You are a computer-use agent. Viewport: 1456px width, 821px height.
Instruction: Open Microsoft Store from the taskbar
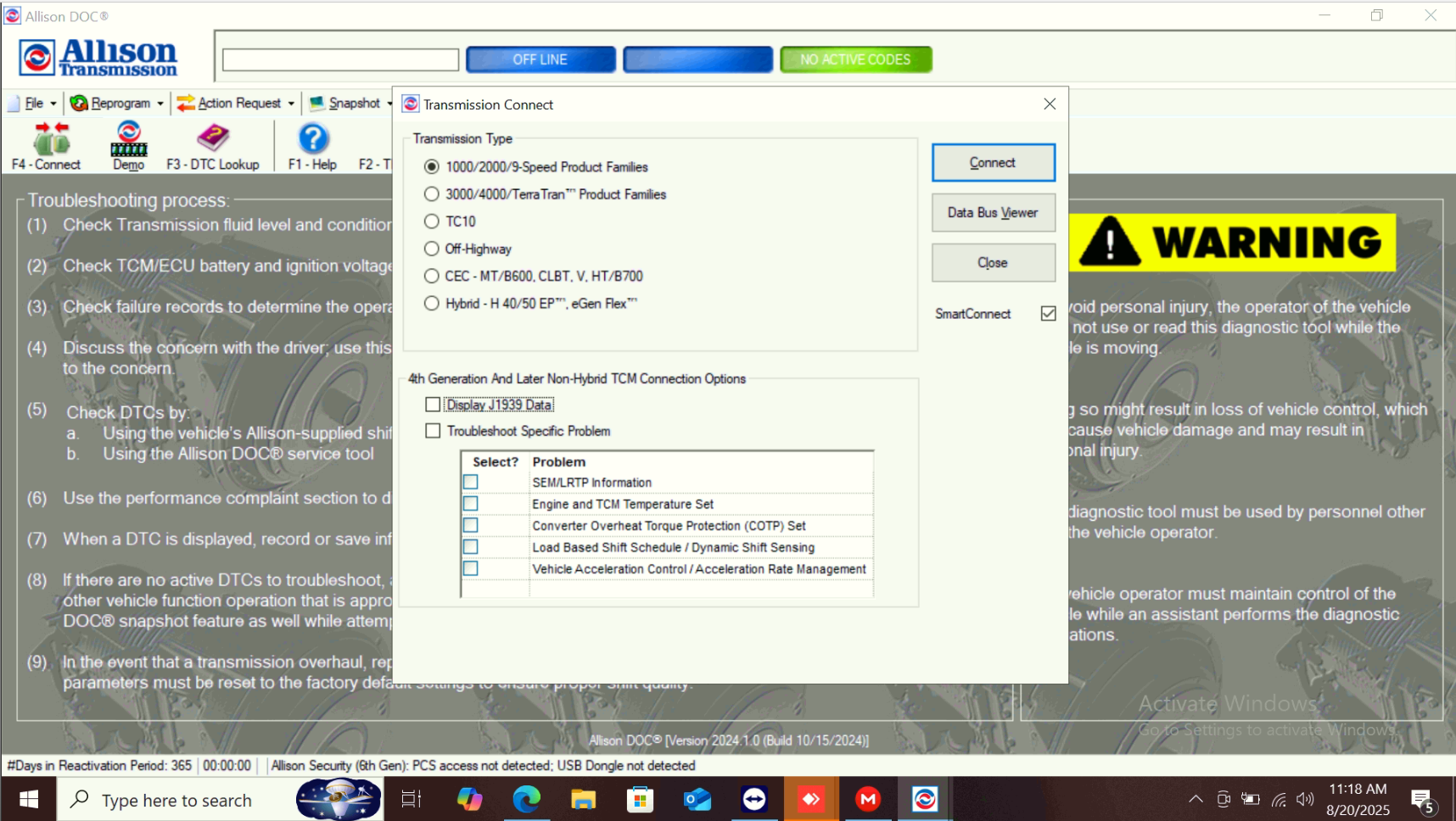pyautogui.click(x=640, y=800)
